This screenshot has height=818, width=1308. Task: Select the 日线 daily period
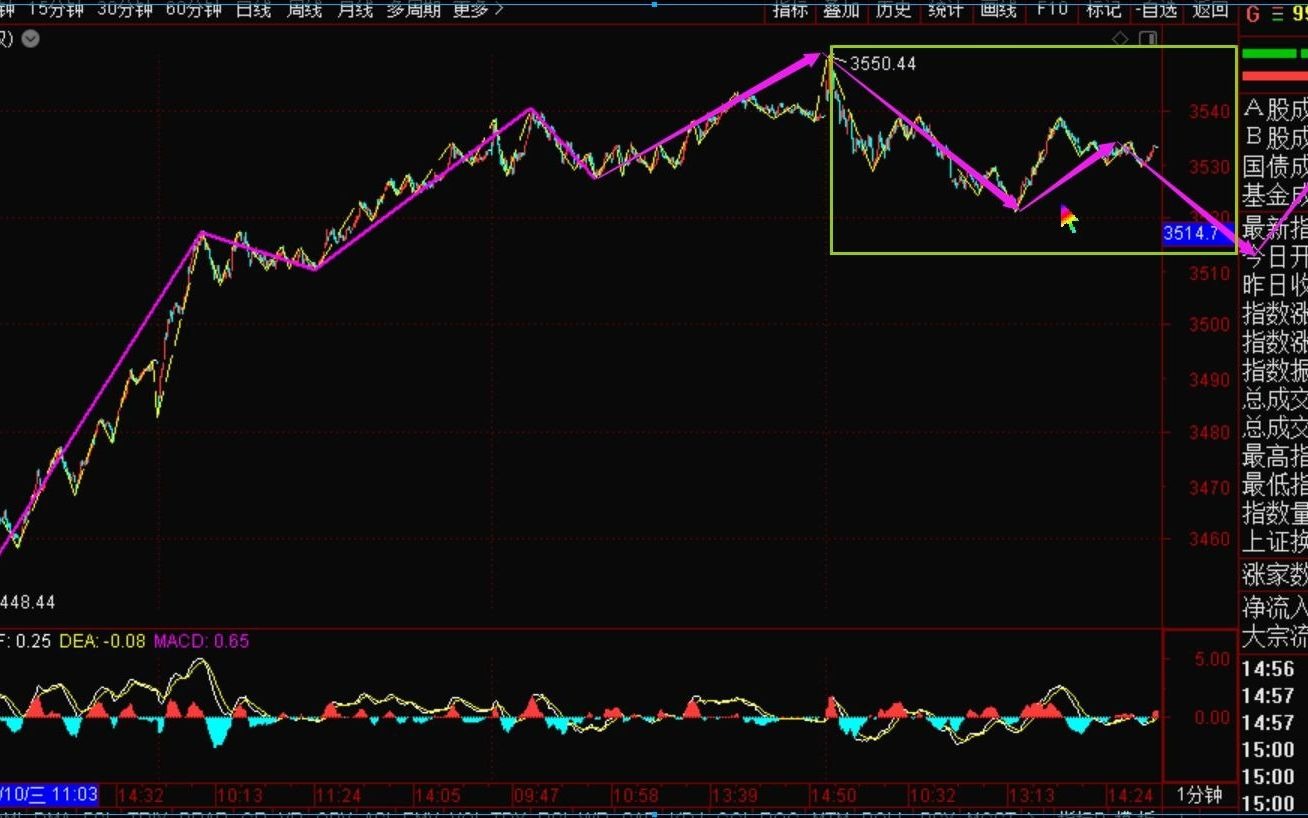coord(254,9)
